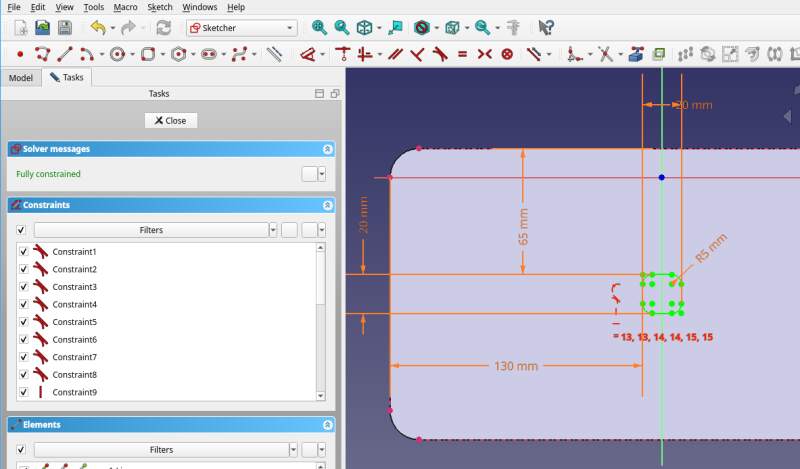Toggle construction geometry mode
The width and height of the screenshot is (800, 469).
(x=274, y=54)
